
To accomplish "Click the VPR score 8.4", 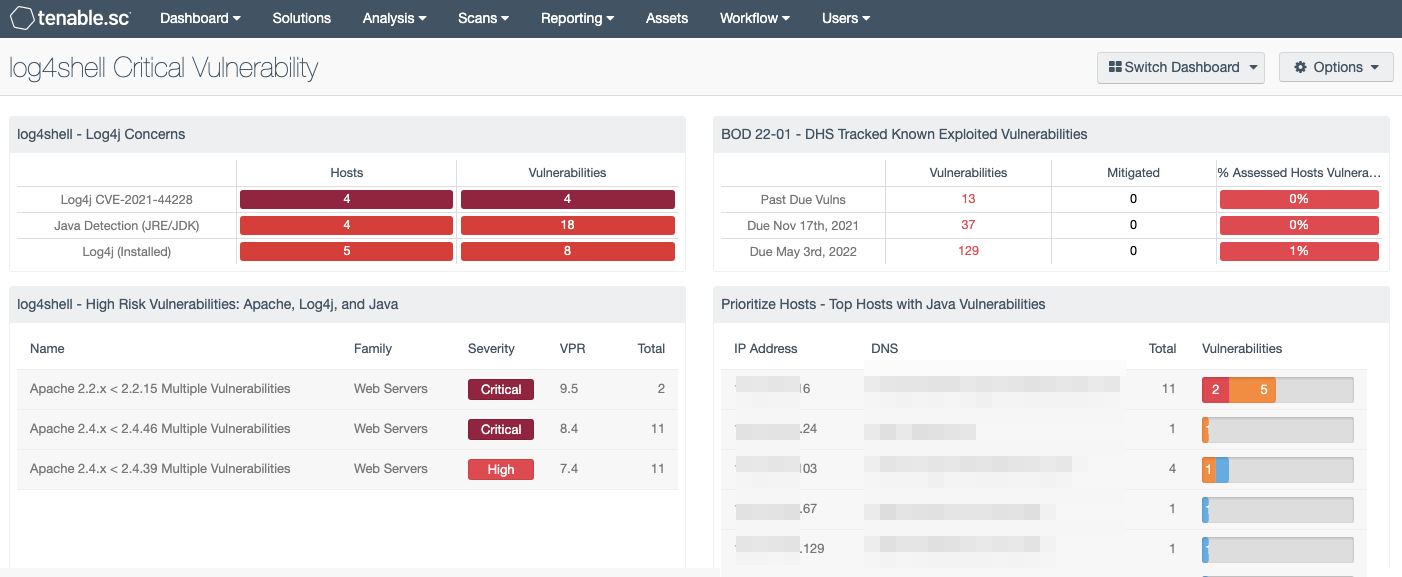I will point(569,429).
